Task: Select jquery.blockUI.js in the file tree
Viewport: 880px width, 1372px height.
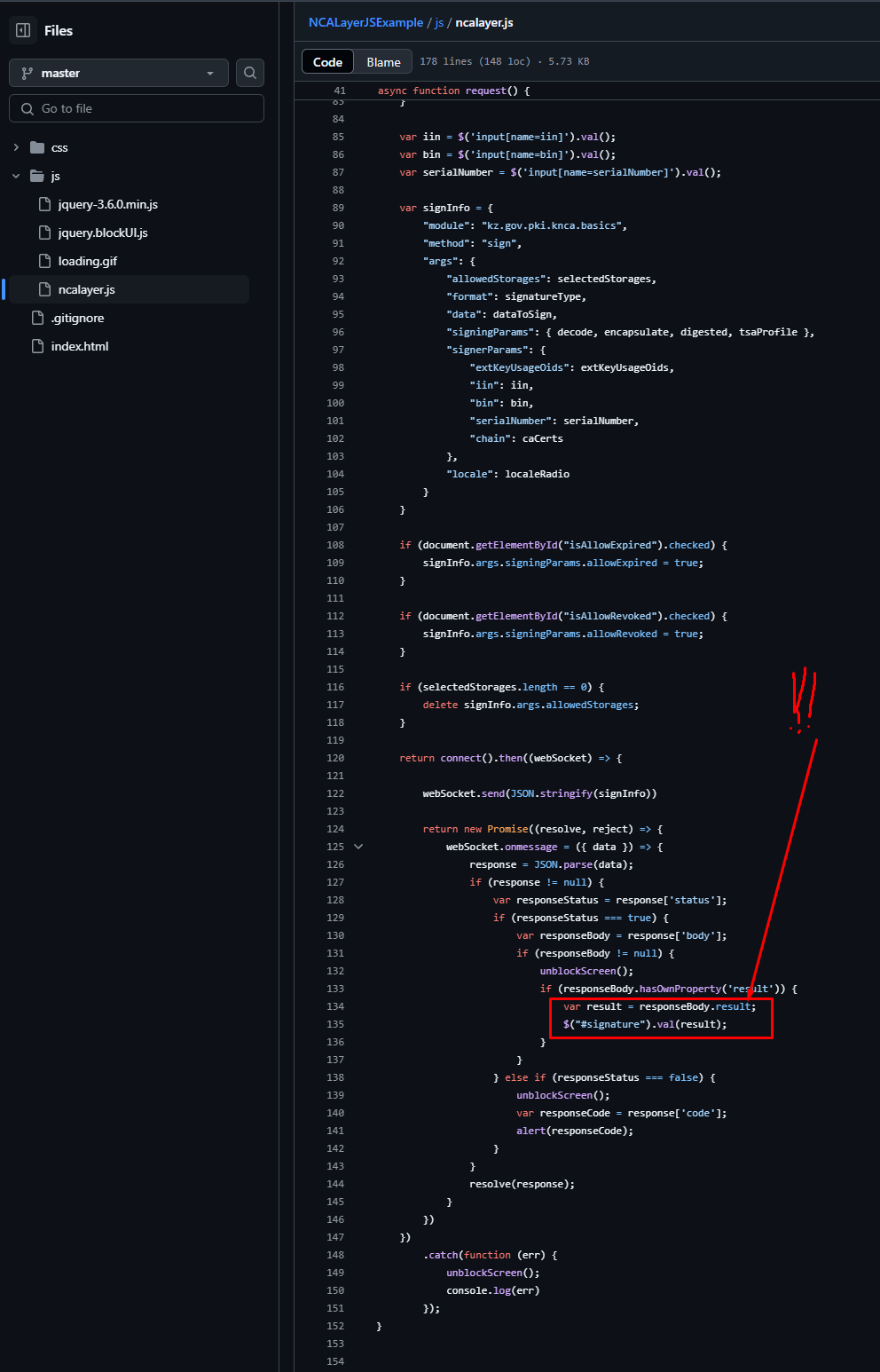Action: [100, 232]
